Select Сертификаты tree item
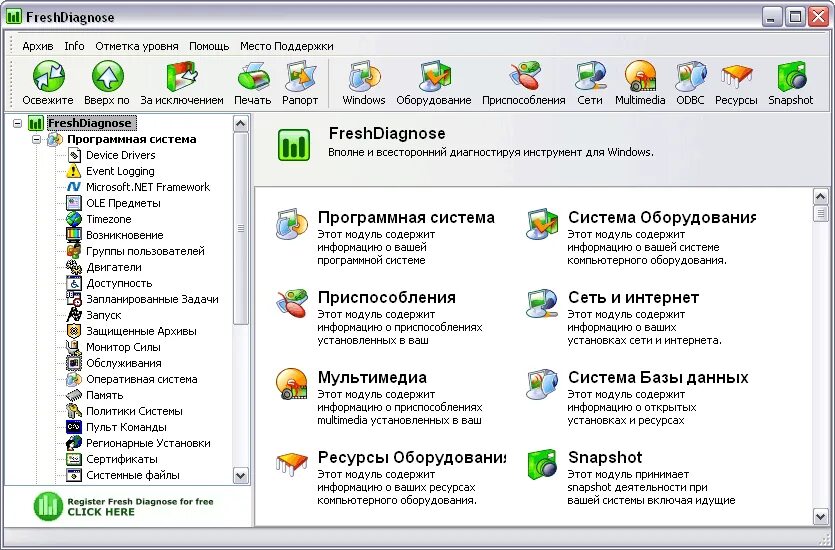 [x=122, y=459]
